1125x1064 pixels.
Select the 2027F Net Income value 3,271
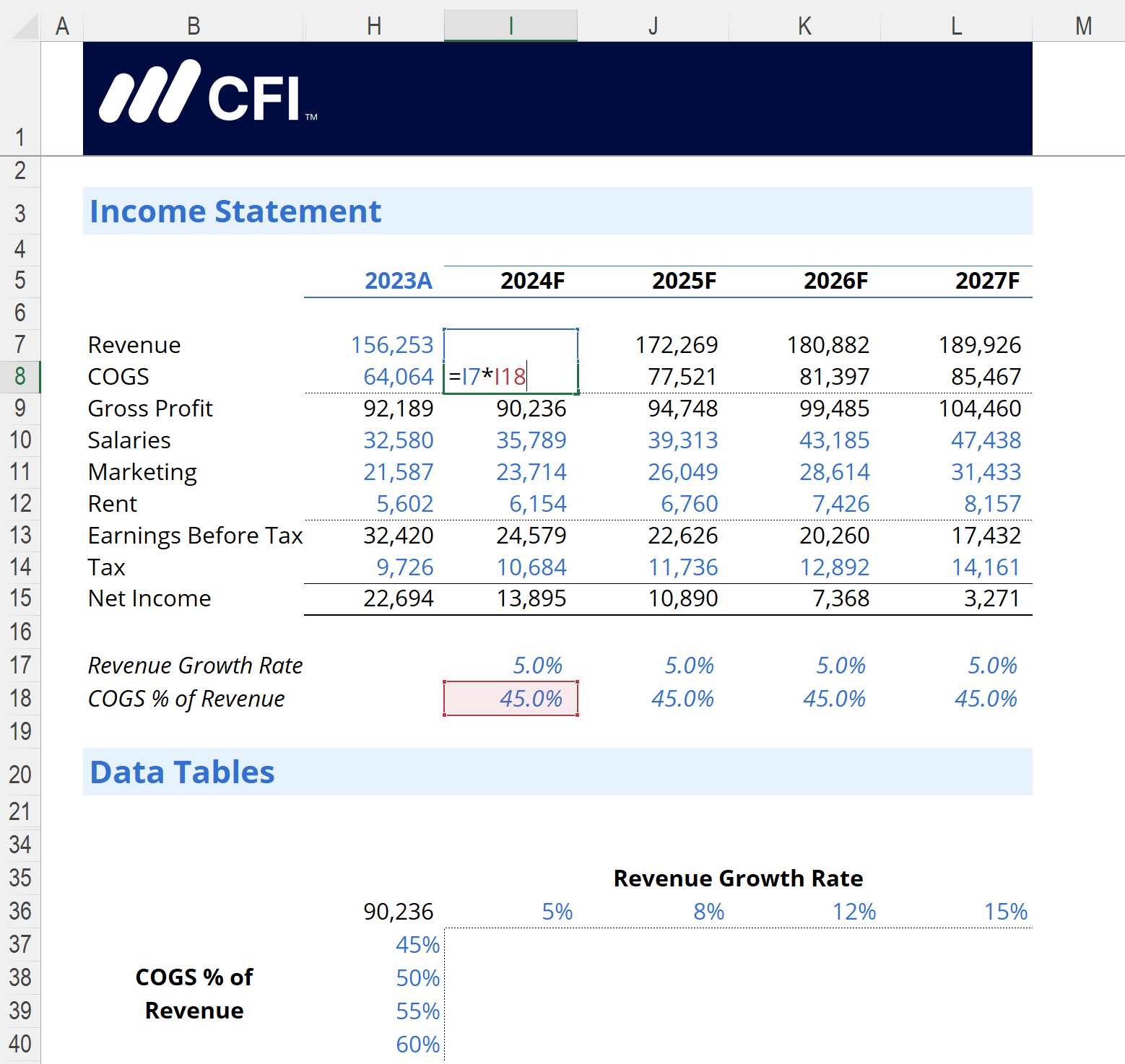pos(991,598)
